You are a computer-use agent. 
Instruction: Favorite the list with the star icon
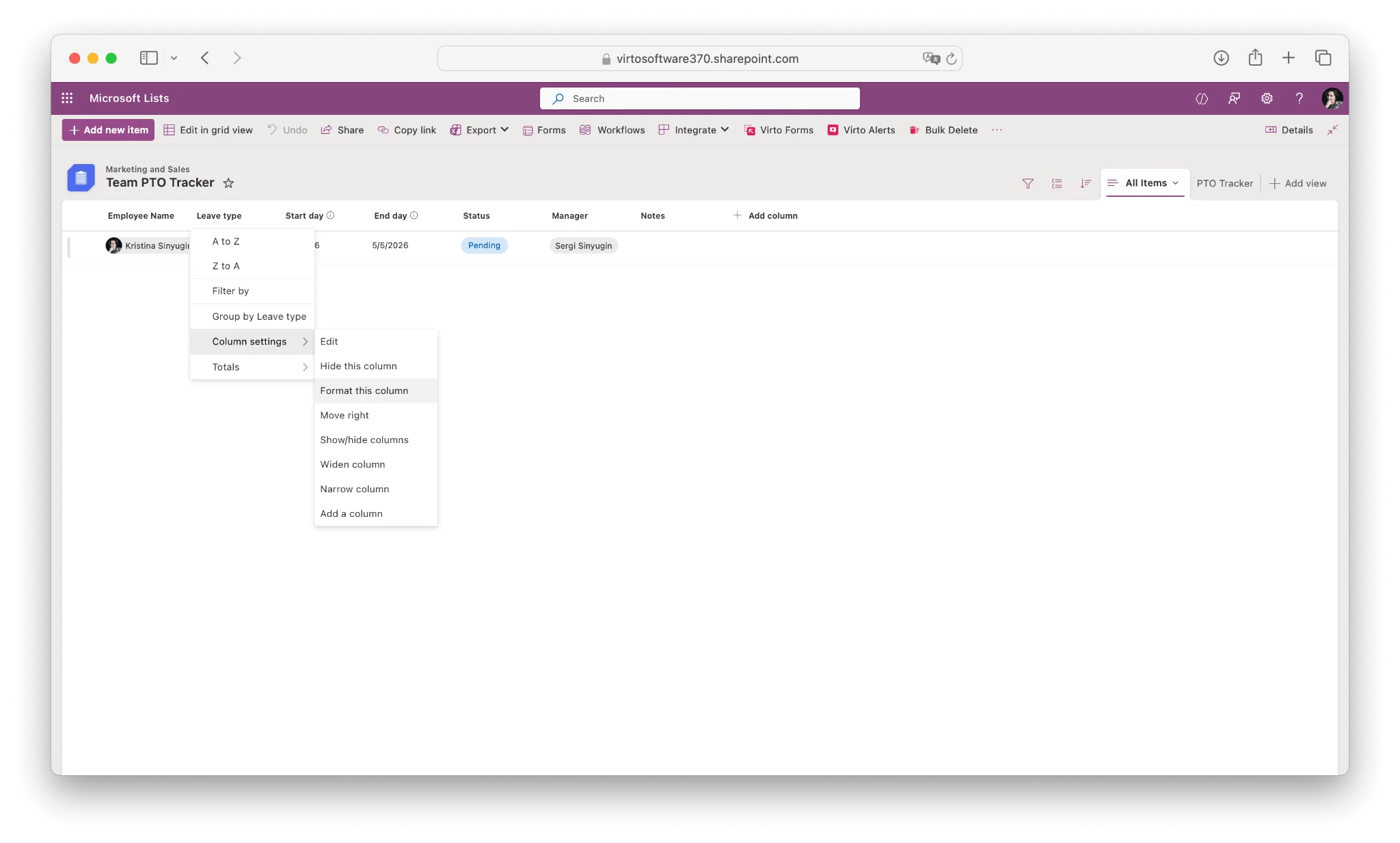tap(228, 183)
